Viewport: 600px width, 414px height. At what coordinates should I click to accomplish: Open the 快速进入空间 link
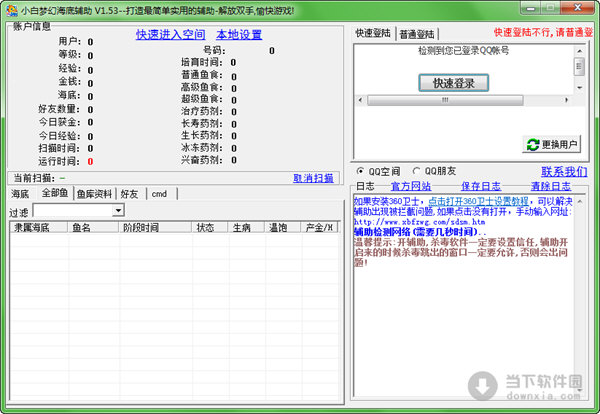[171, 35]
